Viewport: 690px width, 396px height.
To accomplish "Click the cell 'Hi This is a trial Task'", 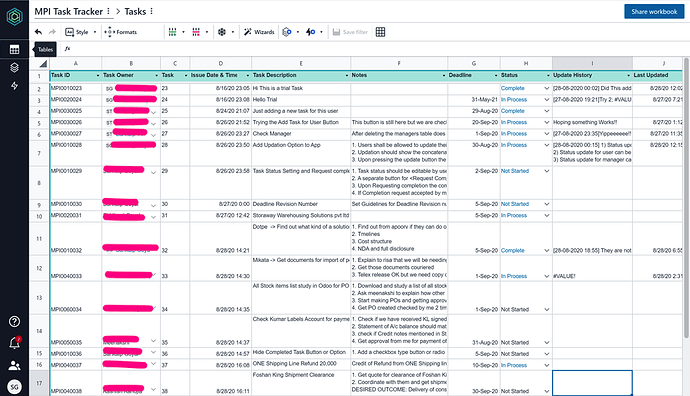I will tap(301, 88).
